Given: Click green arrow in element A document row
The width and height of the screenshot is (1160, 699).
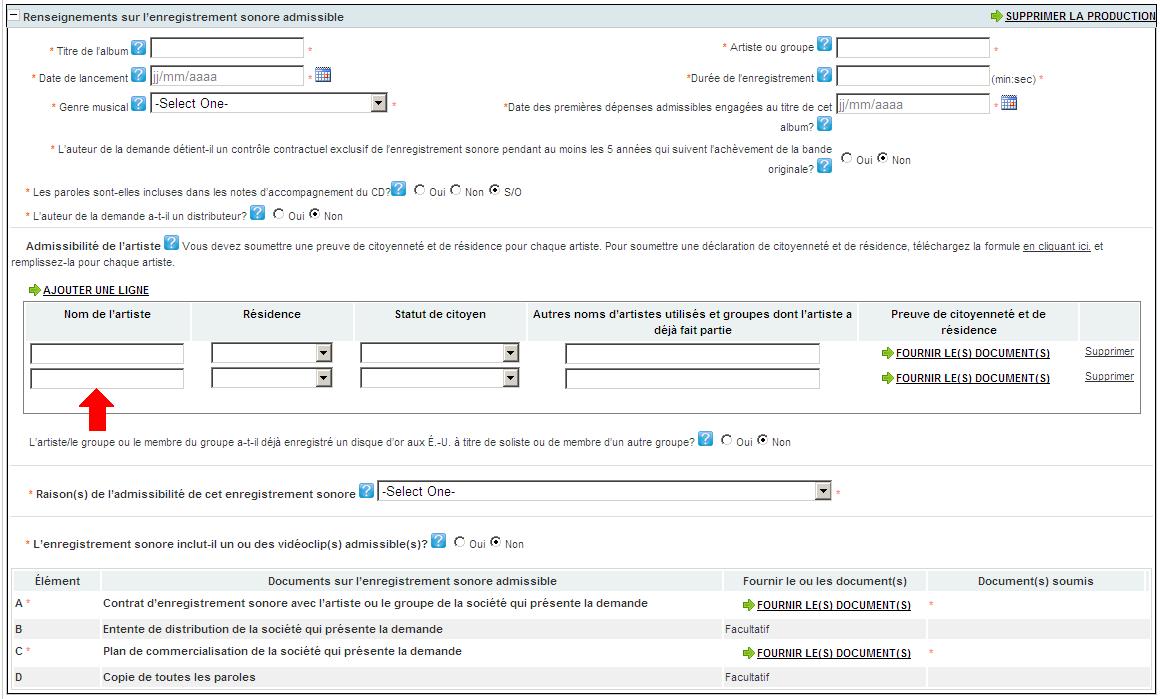Looking at the screenshot, I should click(749, 605).
